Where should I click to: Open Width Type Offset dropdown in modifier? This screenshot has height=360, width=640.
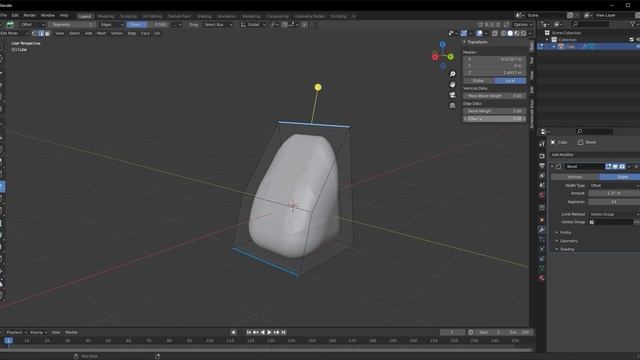(614, 186)
